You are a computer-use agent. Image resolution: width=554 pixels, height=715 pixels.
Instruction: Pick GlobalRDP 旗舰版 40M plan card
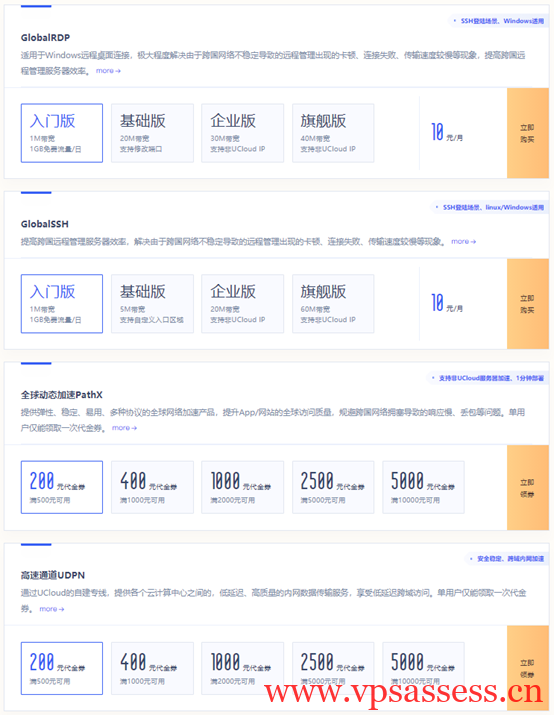tap(333, 133)
